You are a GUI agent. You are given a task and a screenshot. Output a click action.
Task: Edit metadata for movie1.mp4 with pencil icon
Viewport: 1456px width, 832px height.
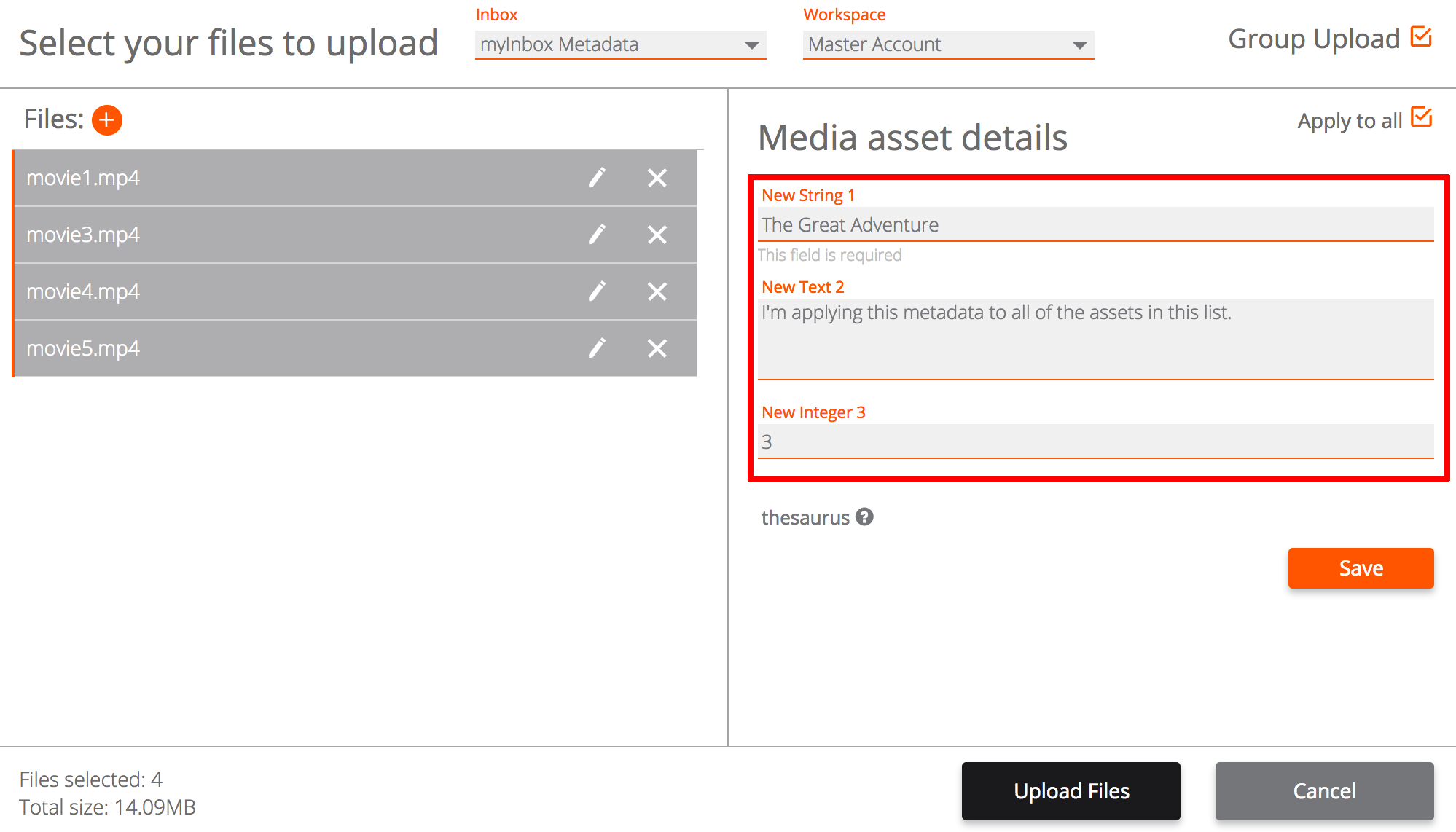coord(597,178)
